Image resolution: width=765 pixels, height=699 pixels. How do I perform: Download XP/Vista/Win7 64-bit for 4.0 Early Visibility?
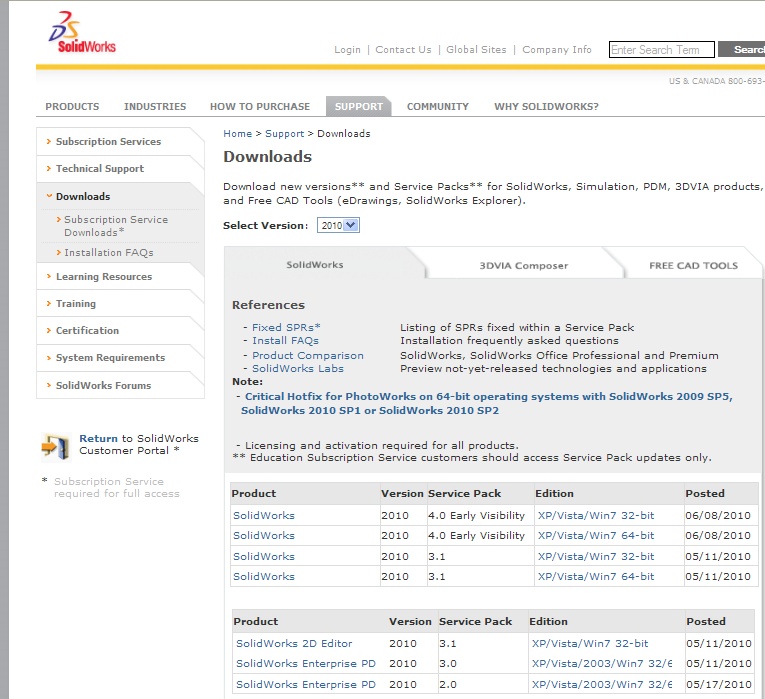point(596,536)
